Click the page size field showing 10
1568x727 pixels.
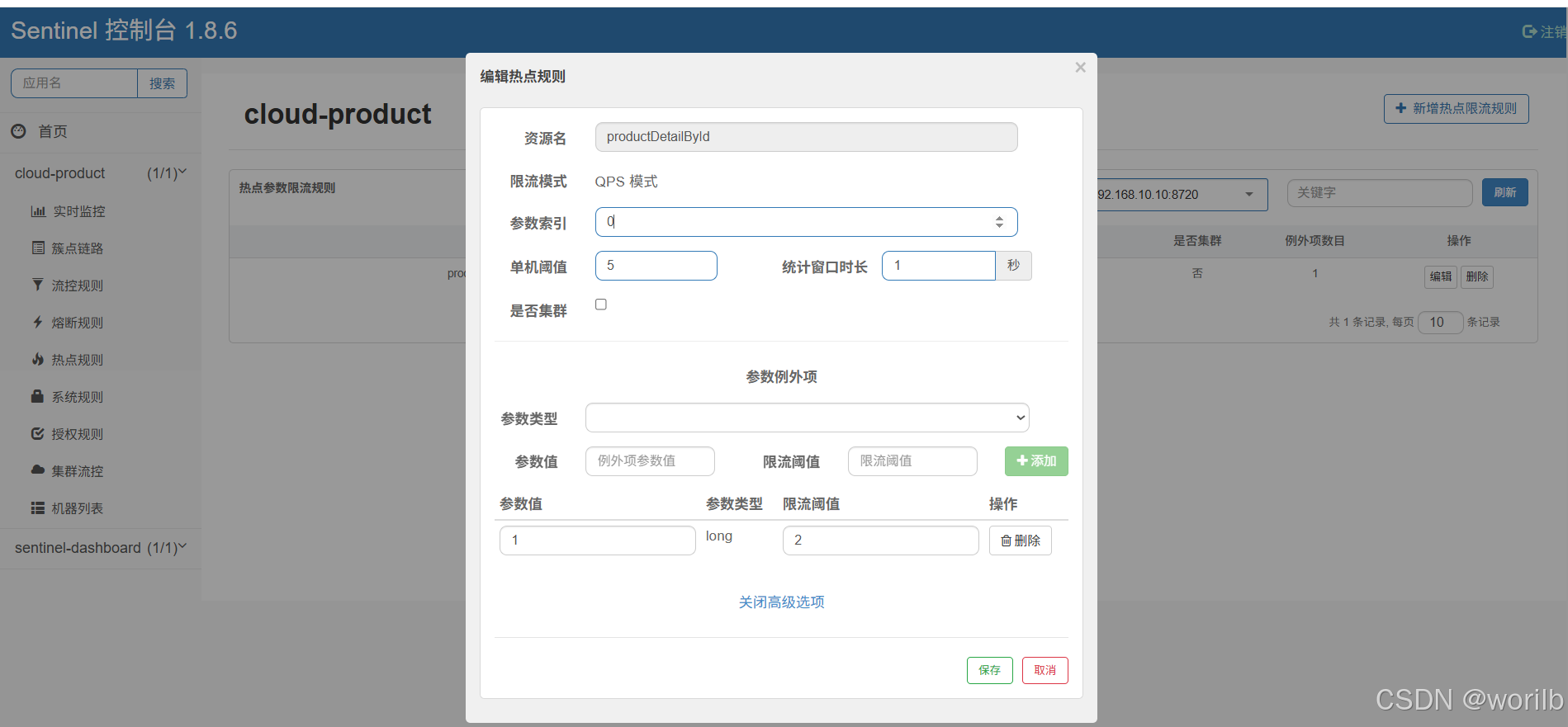[x=1440, y=322]
